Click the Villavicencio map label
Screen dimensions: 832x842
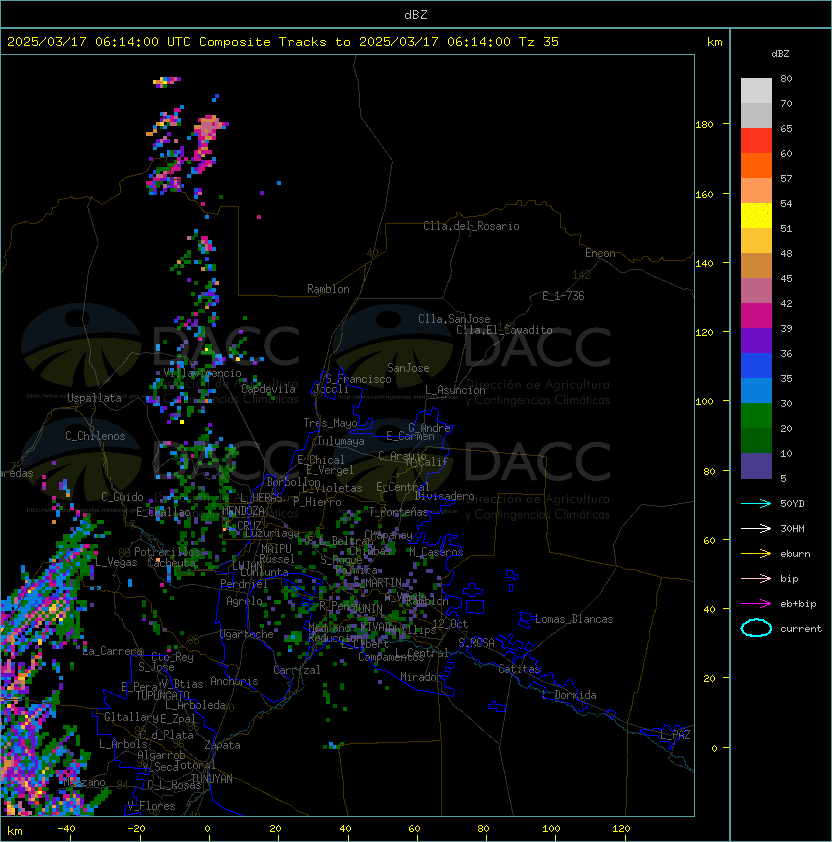[202, 373]
